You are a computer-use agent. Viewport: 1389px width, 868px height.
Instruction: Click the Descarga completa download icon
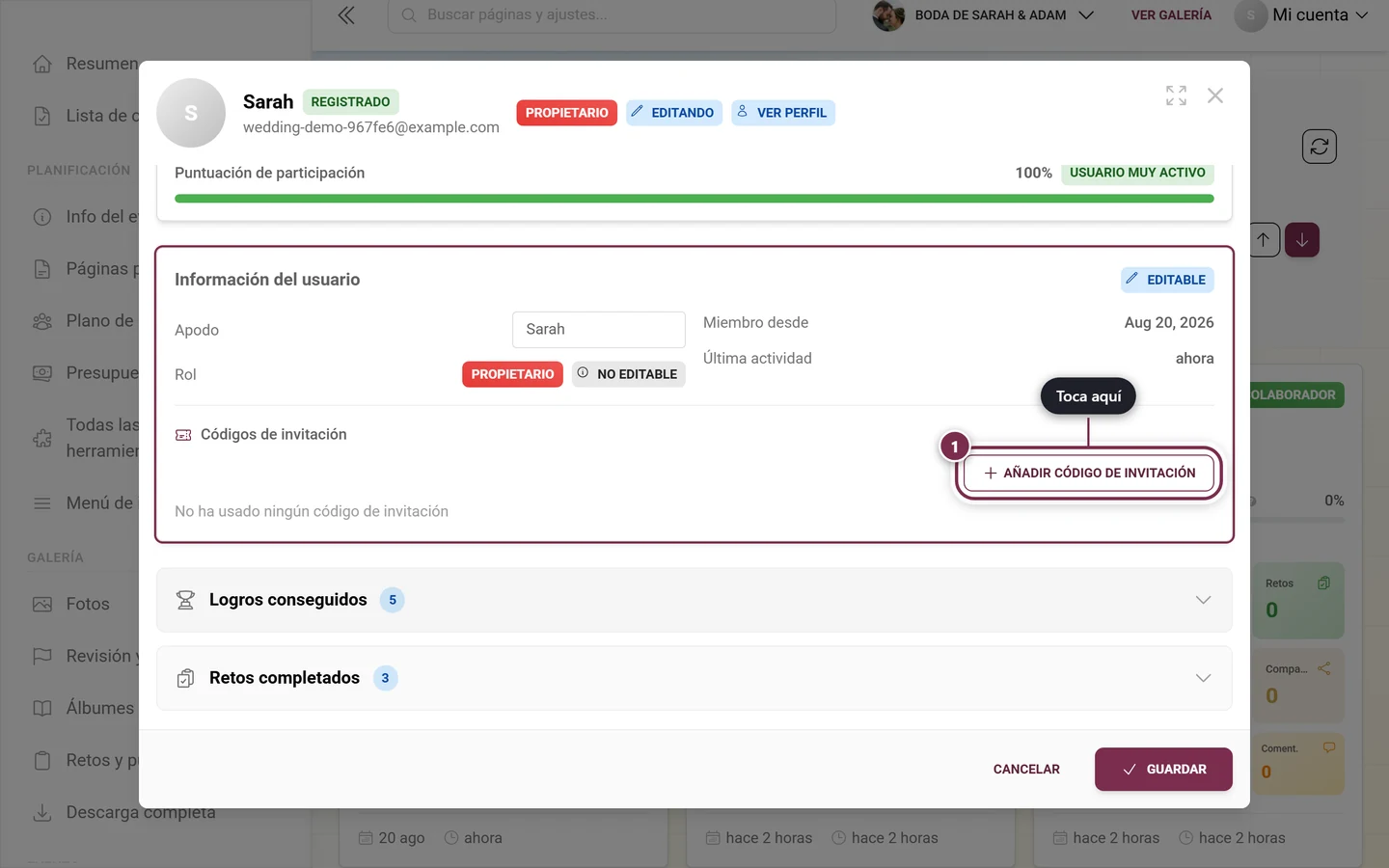[x=42, y=813]
